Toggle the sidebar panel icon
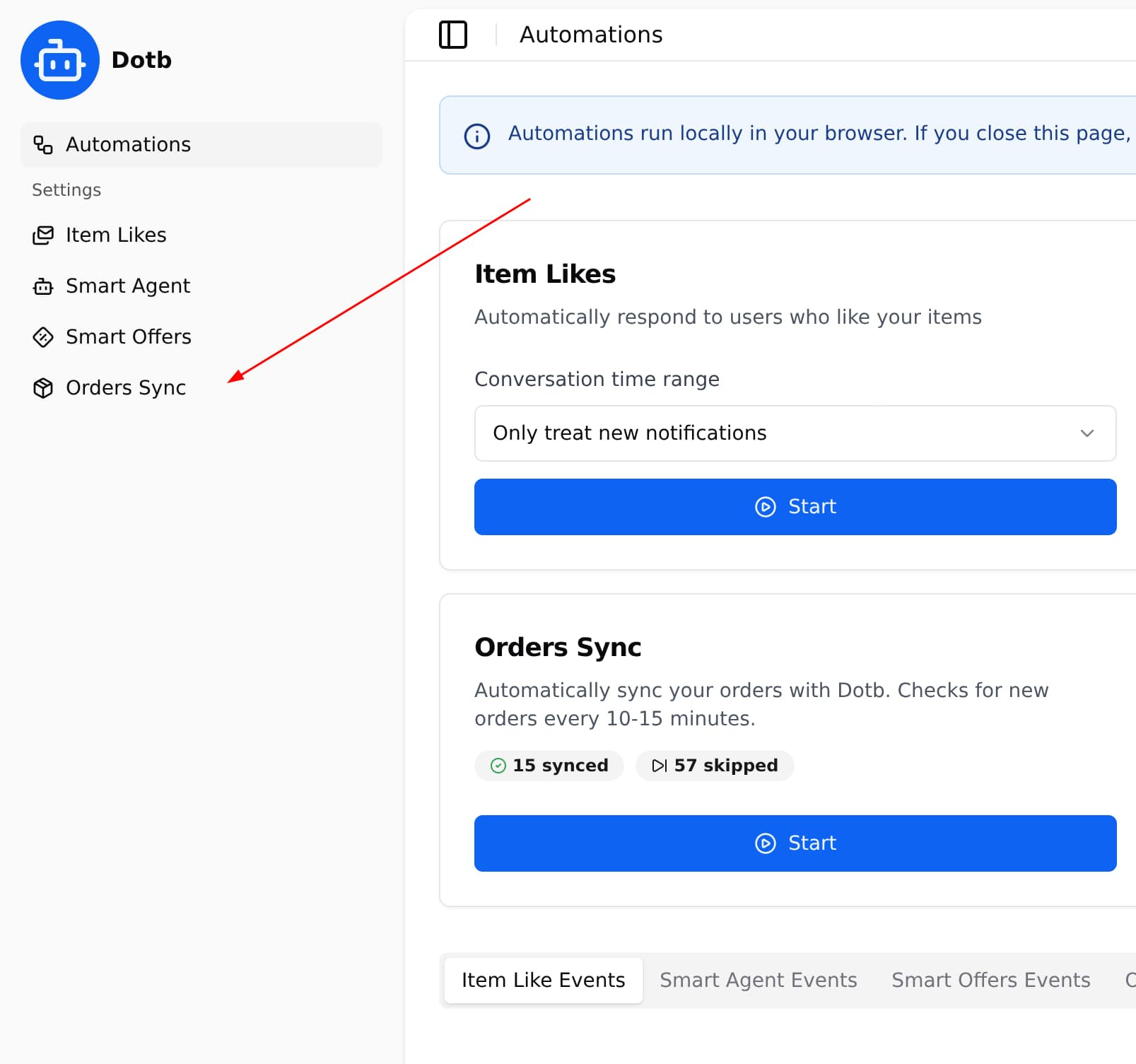Screen dimensions: 1136x1064 [x=453, y=35]
